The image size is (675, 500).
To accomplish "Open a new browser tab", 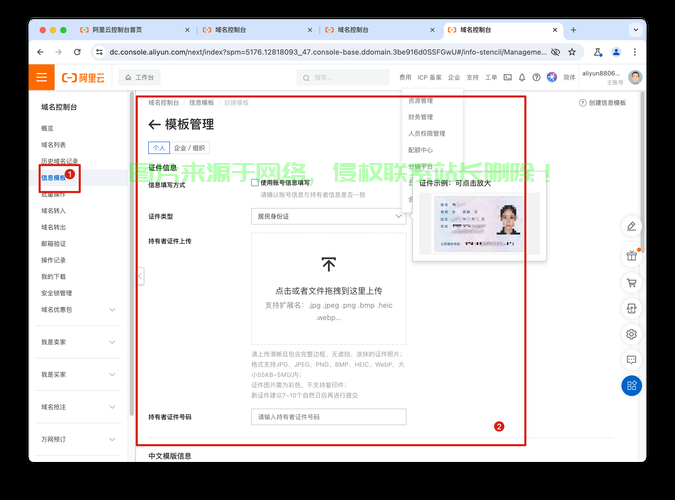I will coord(573,30).
